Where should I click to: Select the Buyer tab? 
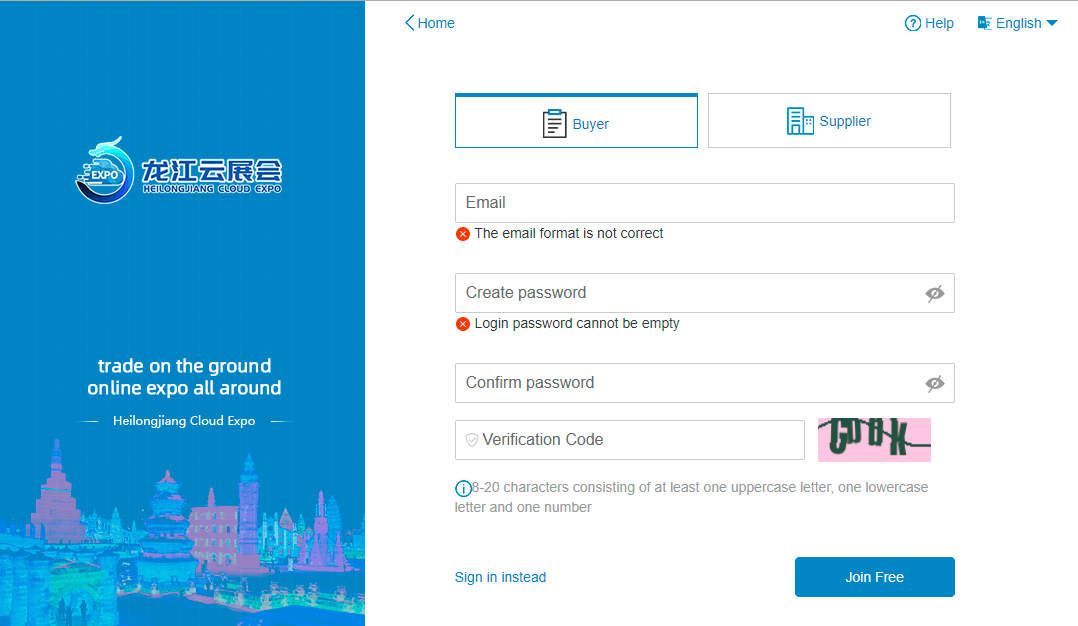[x=576, y=121]
